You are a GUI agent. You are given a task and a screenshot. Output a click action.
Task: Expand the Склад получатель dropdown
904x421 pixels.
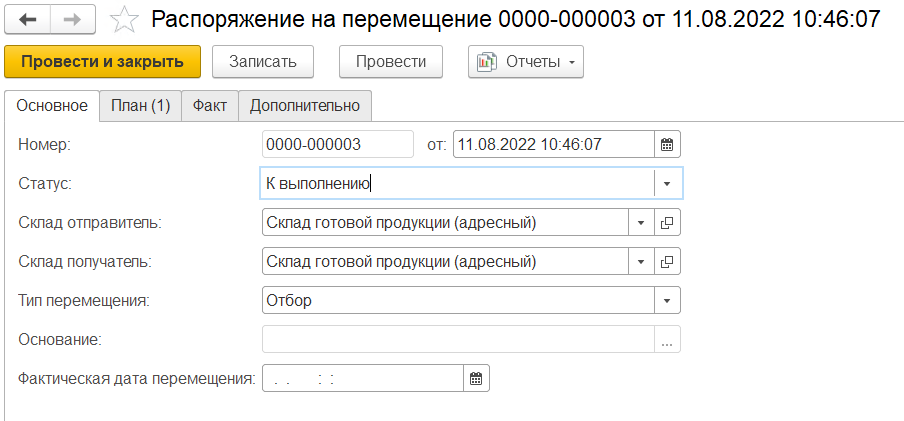pos(641,262)
